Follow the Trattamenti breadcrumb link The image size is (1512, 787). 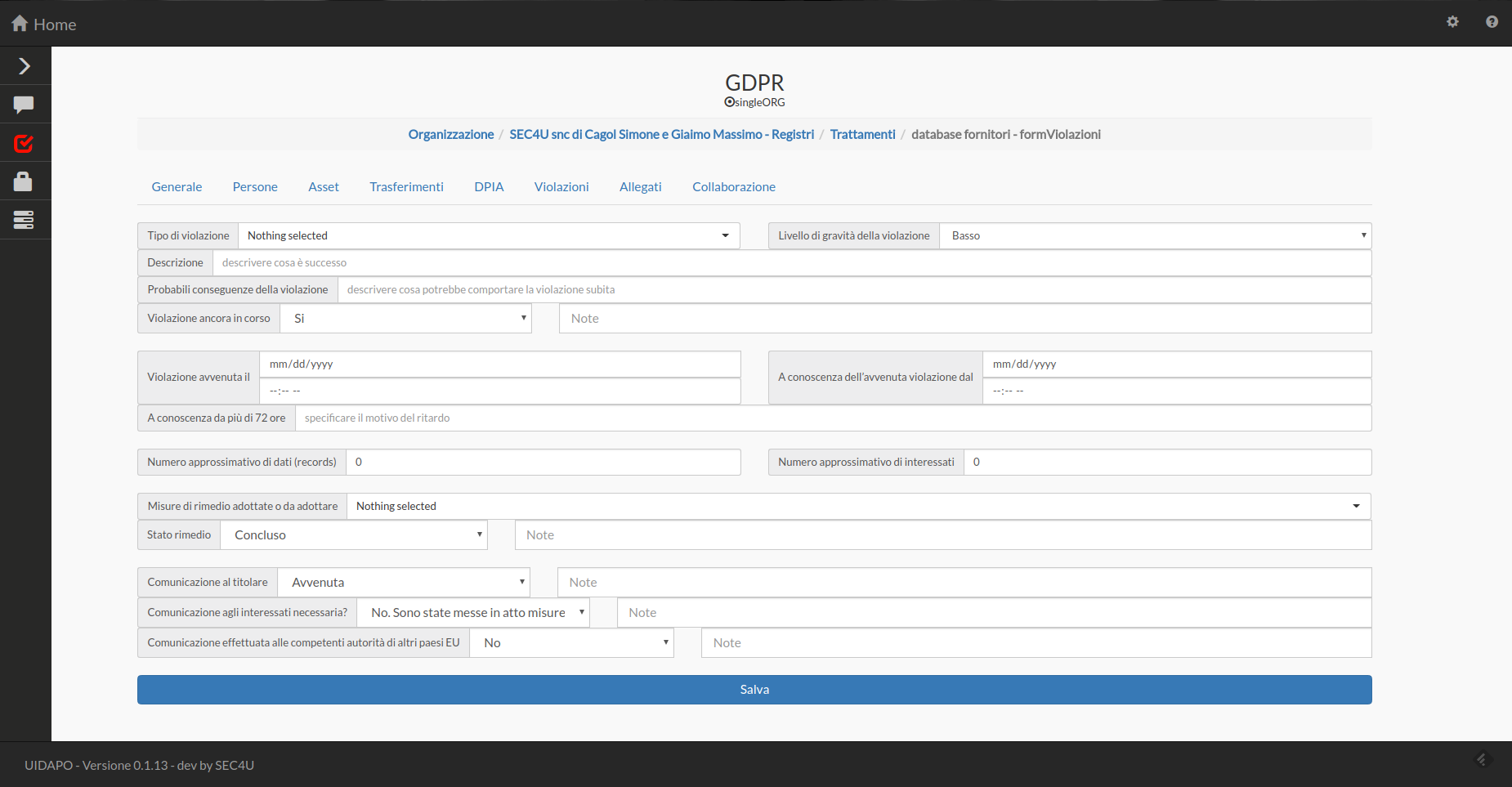pos(863,135)
